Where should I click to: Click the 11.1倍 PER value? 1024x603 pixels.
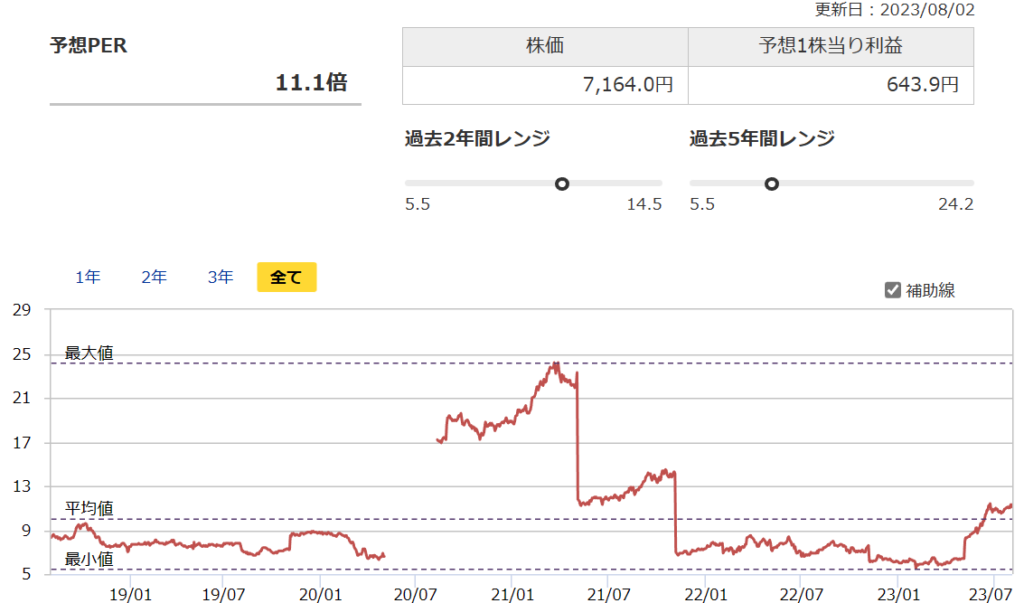312,82
